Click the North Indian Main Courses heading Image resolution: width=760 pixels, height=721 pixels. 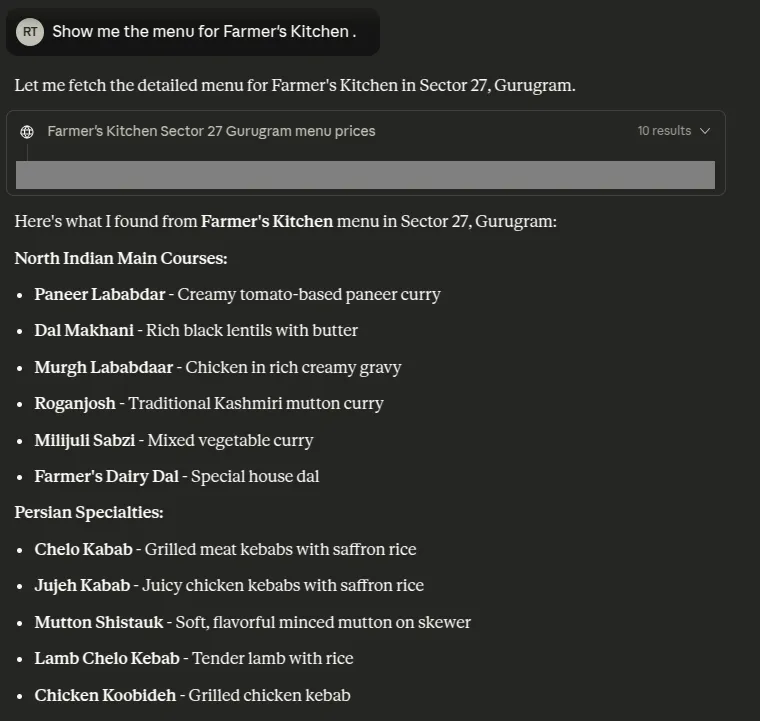[x=121, y=258]
